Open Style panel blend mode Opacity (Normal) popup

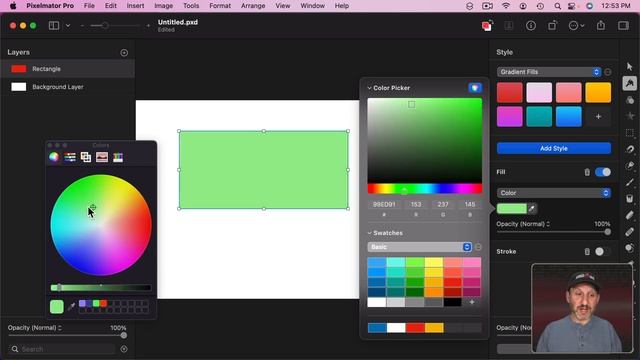coord(523,224)
